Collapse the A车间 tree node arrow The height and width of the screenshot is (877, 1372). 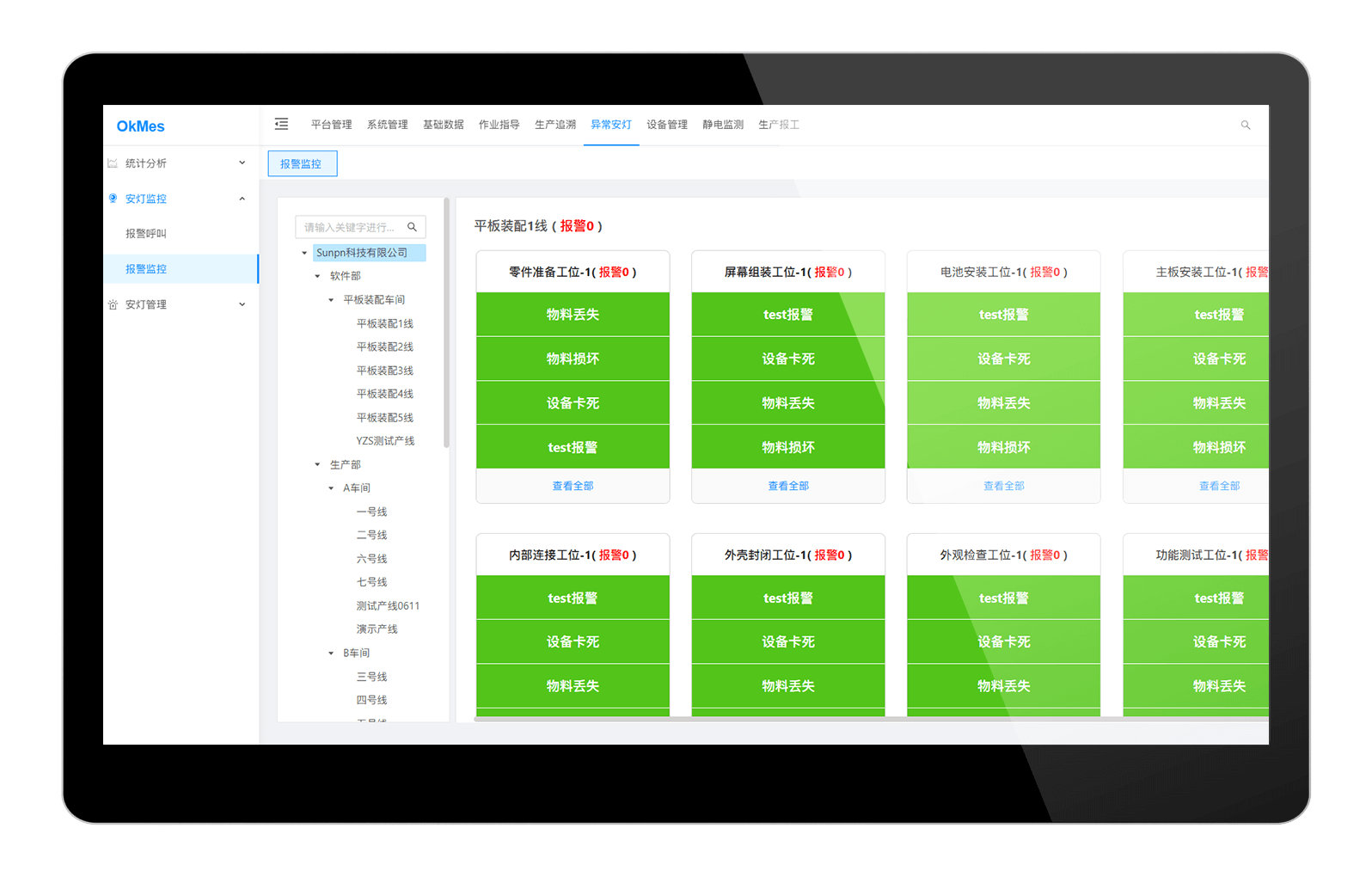click(331, 488)
